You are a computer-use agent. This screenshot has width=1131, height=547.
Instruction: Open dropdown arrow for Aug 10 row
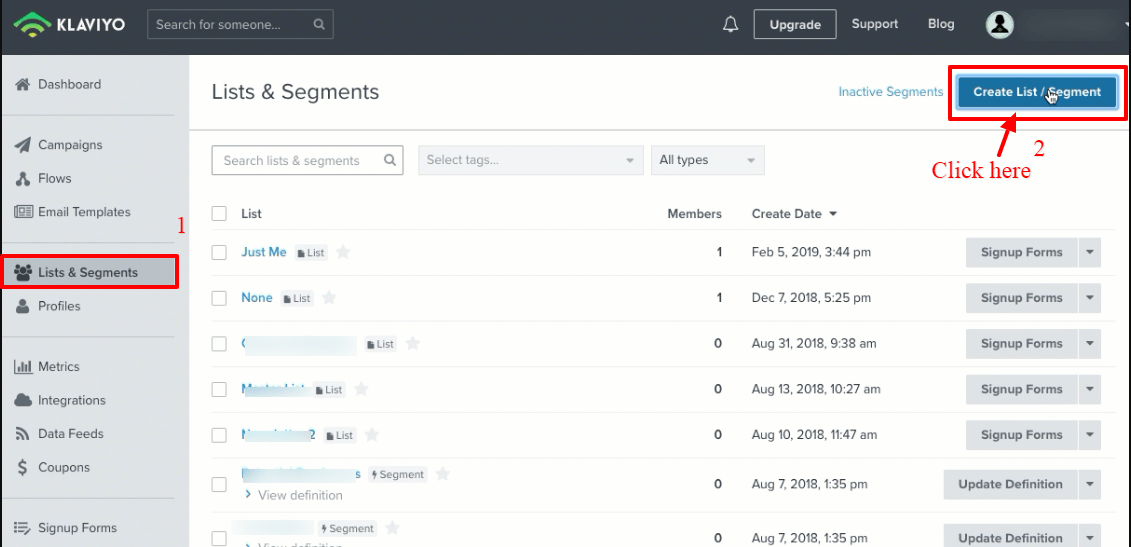[1090, 434]
